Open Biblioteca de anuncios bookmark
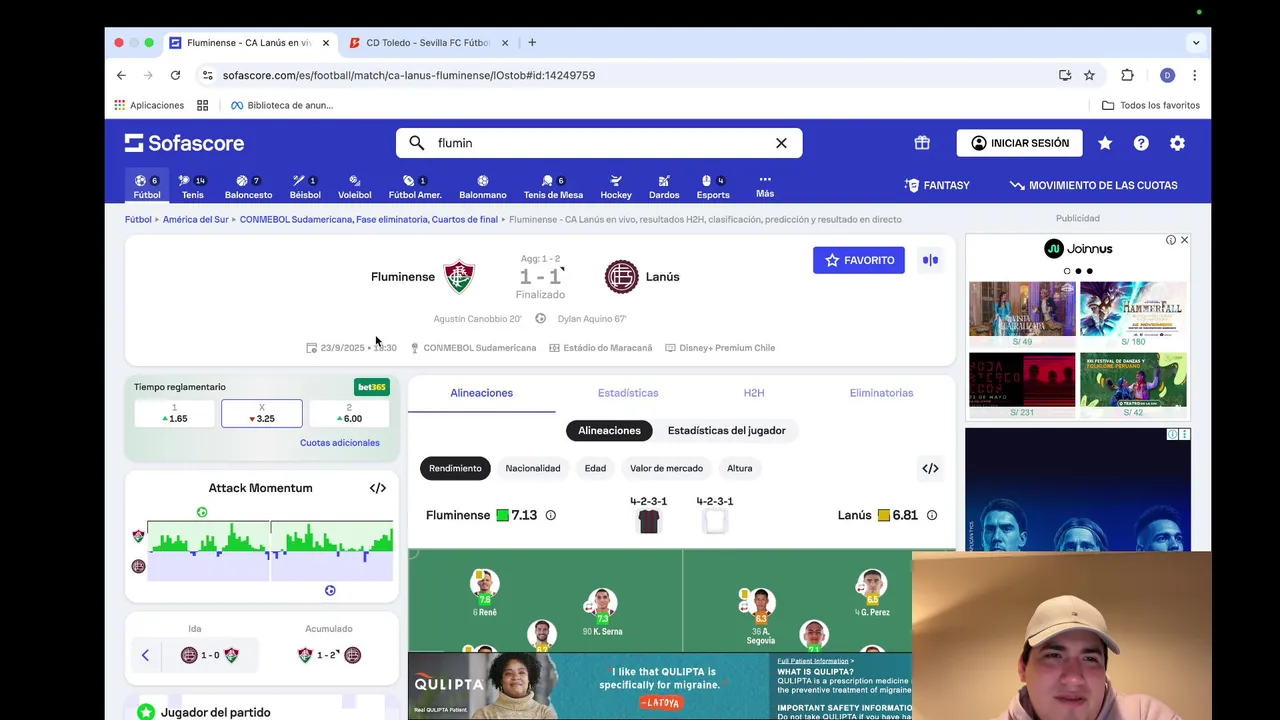This screenshot has width=1280, height=720. [281, 105]
